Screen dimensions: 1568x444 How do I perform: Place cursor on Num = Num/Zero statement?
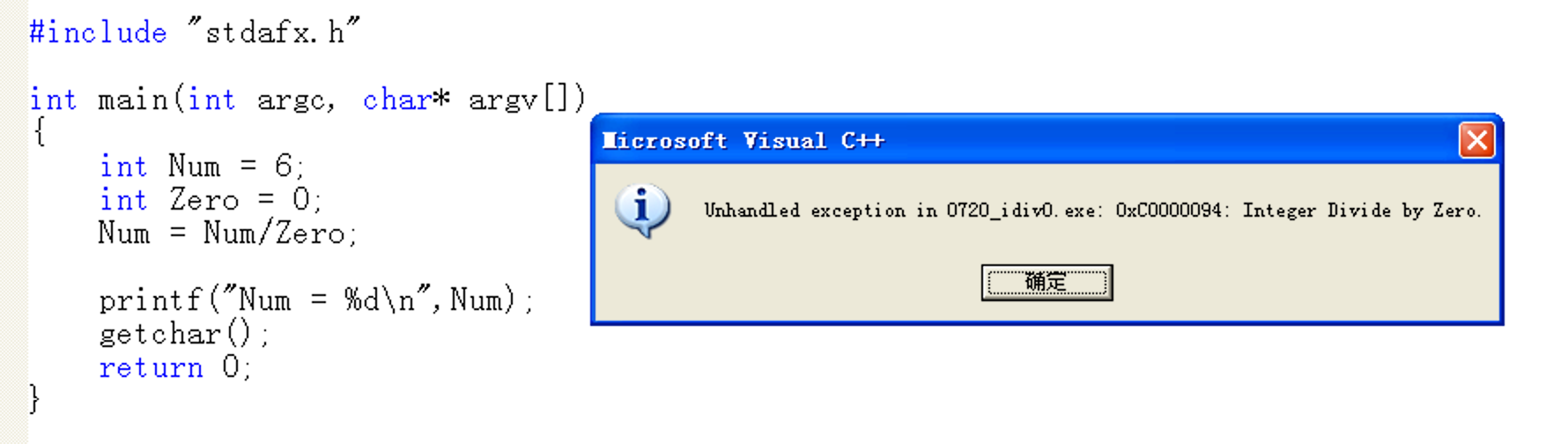pos(227,233)
